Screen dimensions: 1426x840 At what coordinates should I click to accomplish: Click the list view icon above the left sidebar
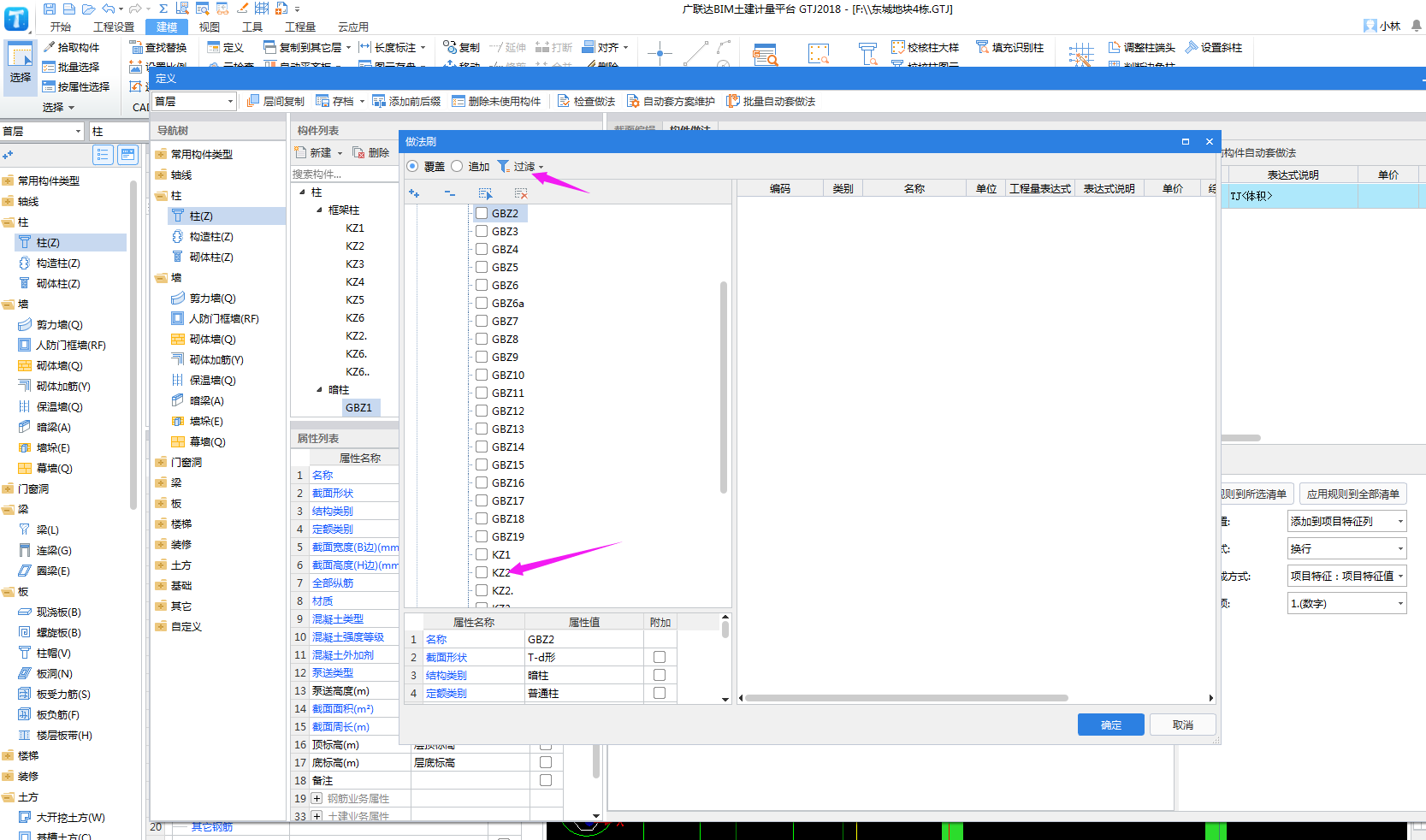[x=103, y=154]
